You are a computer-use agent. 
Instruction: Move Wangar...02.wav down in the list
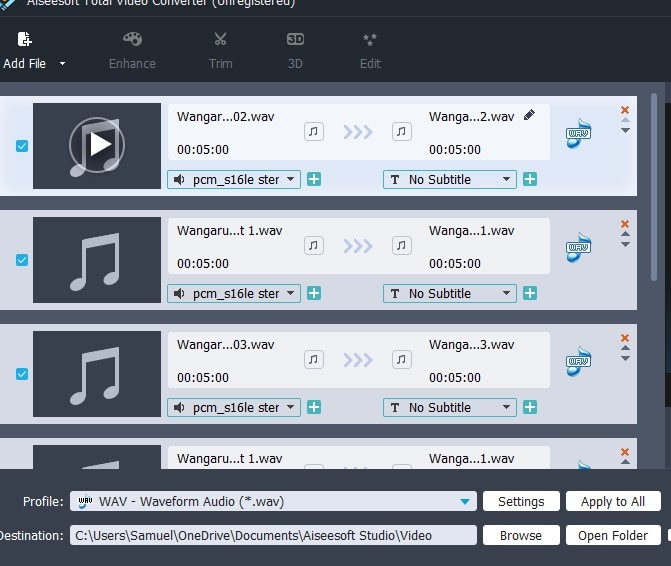tap(625, 130)
